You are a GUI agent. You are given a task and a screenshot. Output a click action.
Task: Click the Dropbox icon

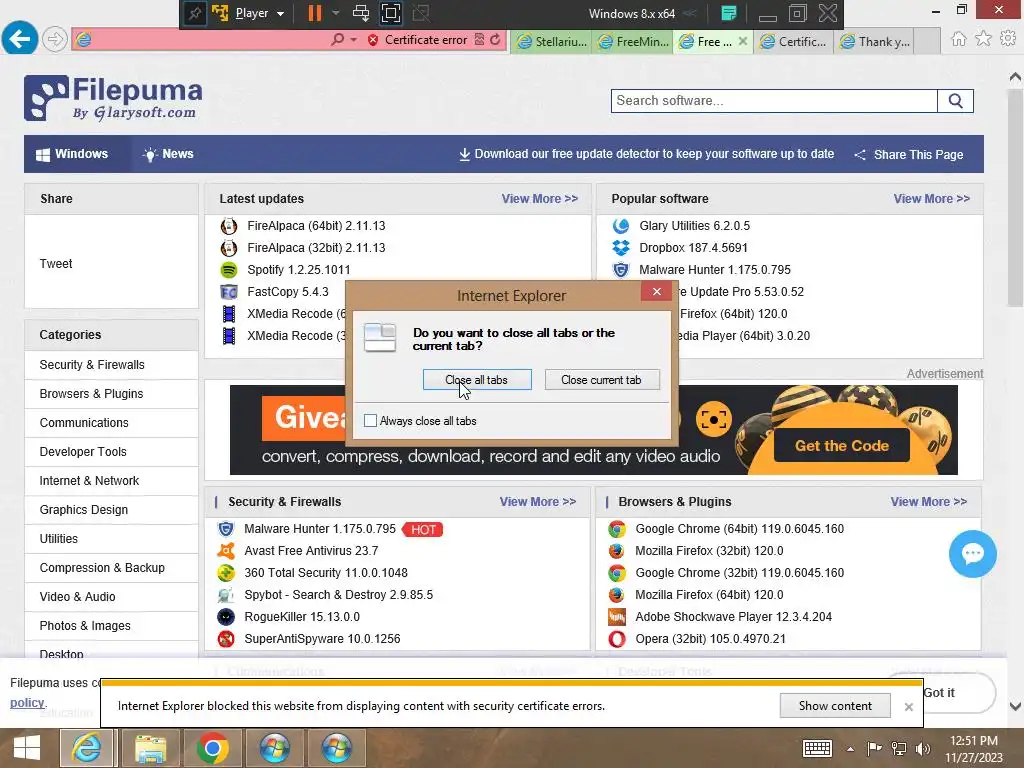(x=620, y=248)
